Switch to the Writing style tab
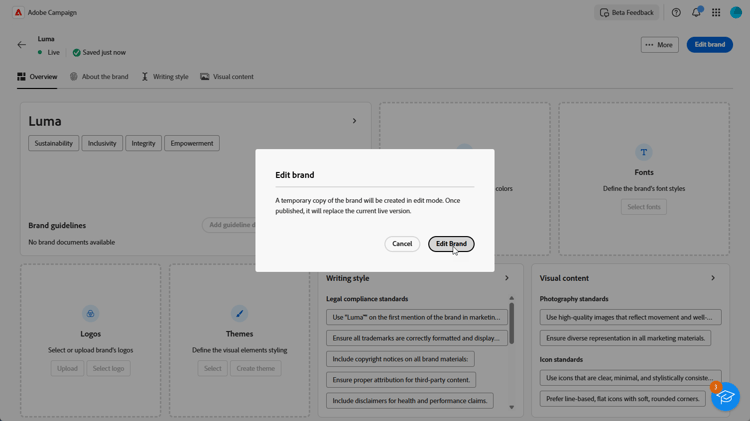This screenshot has height=421, width=750. coord(165,77)
